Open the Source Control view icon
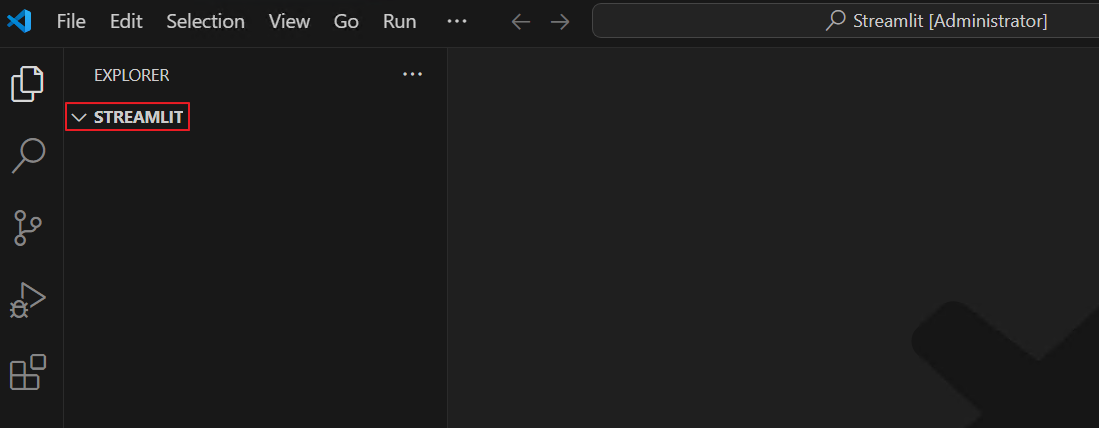Viewport: 1099px width, 428px height. point(28,228)
